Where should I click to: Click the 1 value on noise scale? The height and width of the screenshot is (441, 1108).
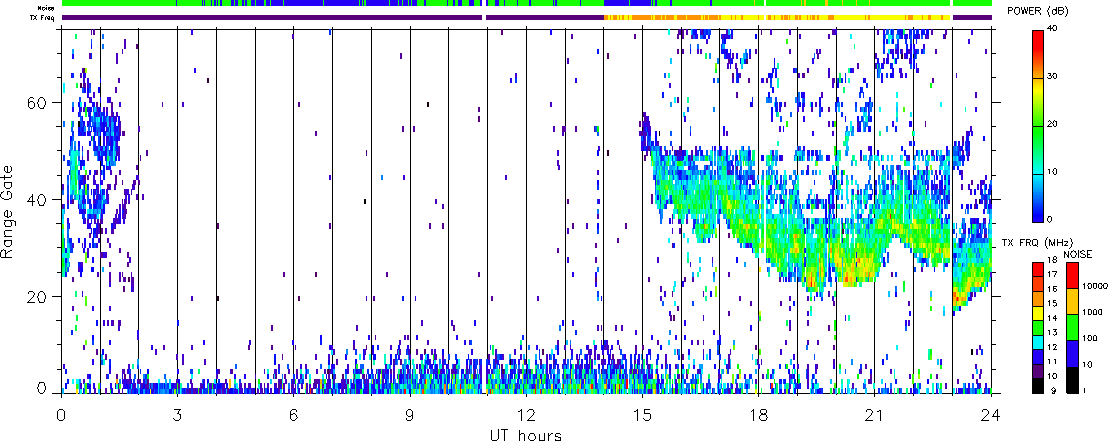point(1084,391)
